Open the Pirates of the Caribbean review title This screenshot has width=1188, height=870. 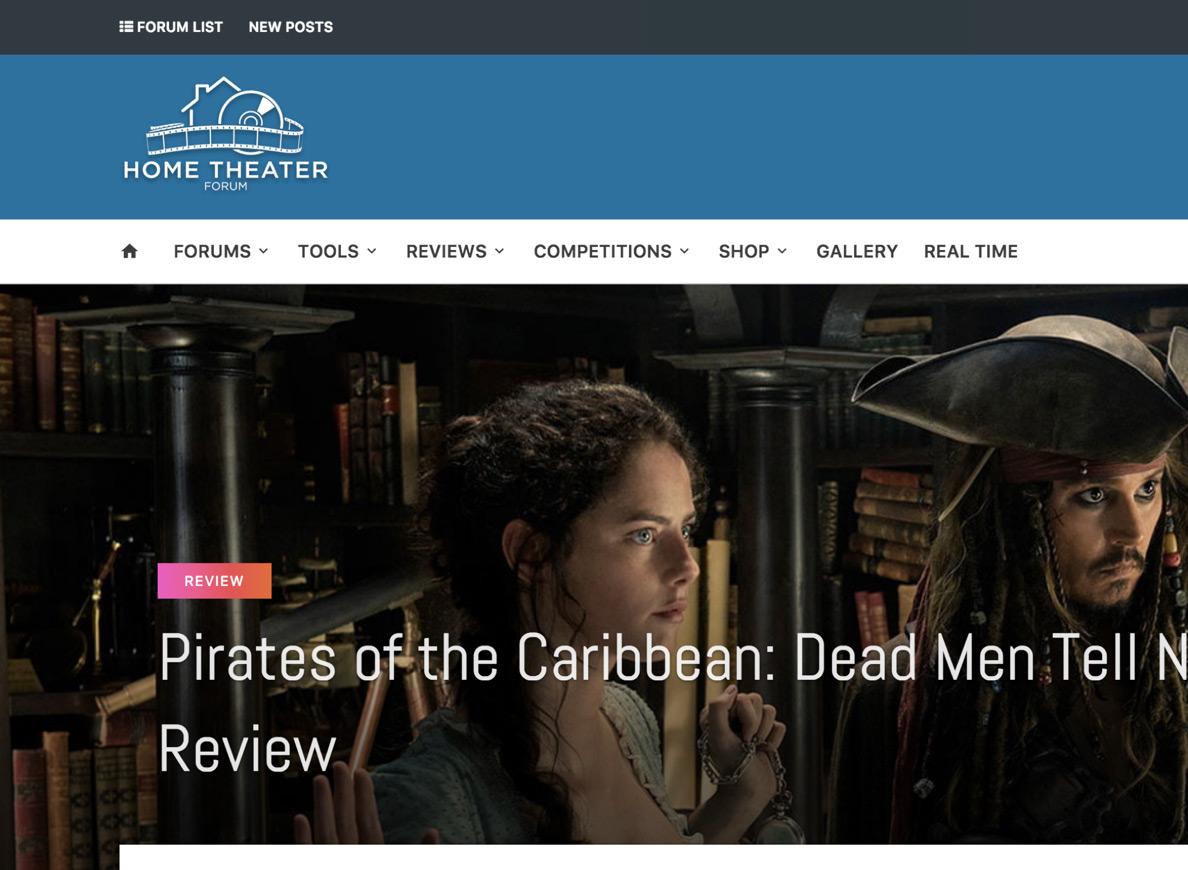tap(673, 703)
